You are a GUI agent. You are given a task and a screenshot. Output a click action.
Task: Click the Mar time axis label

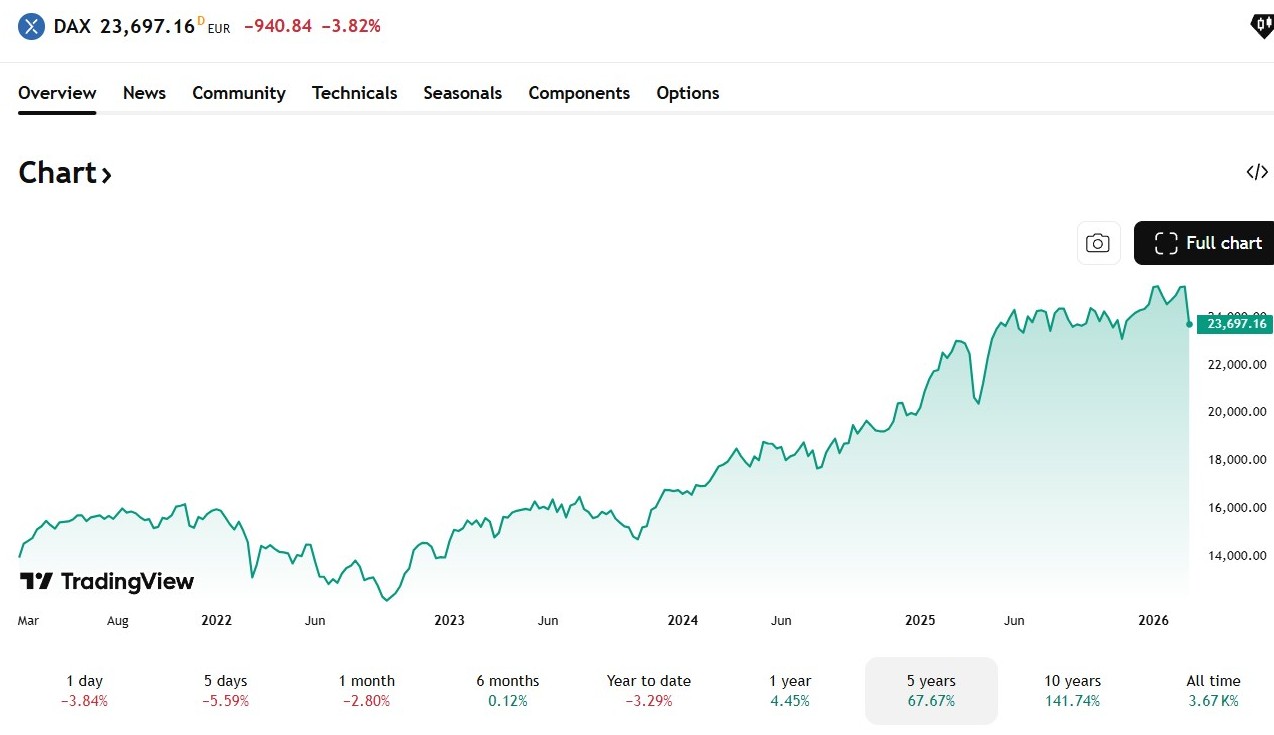[28, 621]
